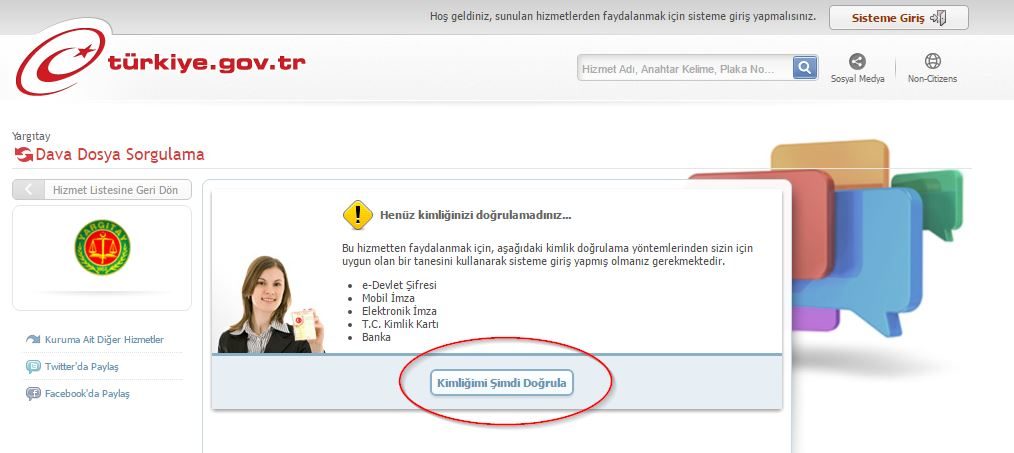Click Kimliğimi Şimdi Doğrula button
The image size is (1014, 453).
click(502, 382)
